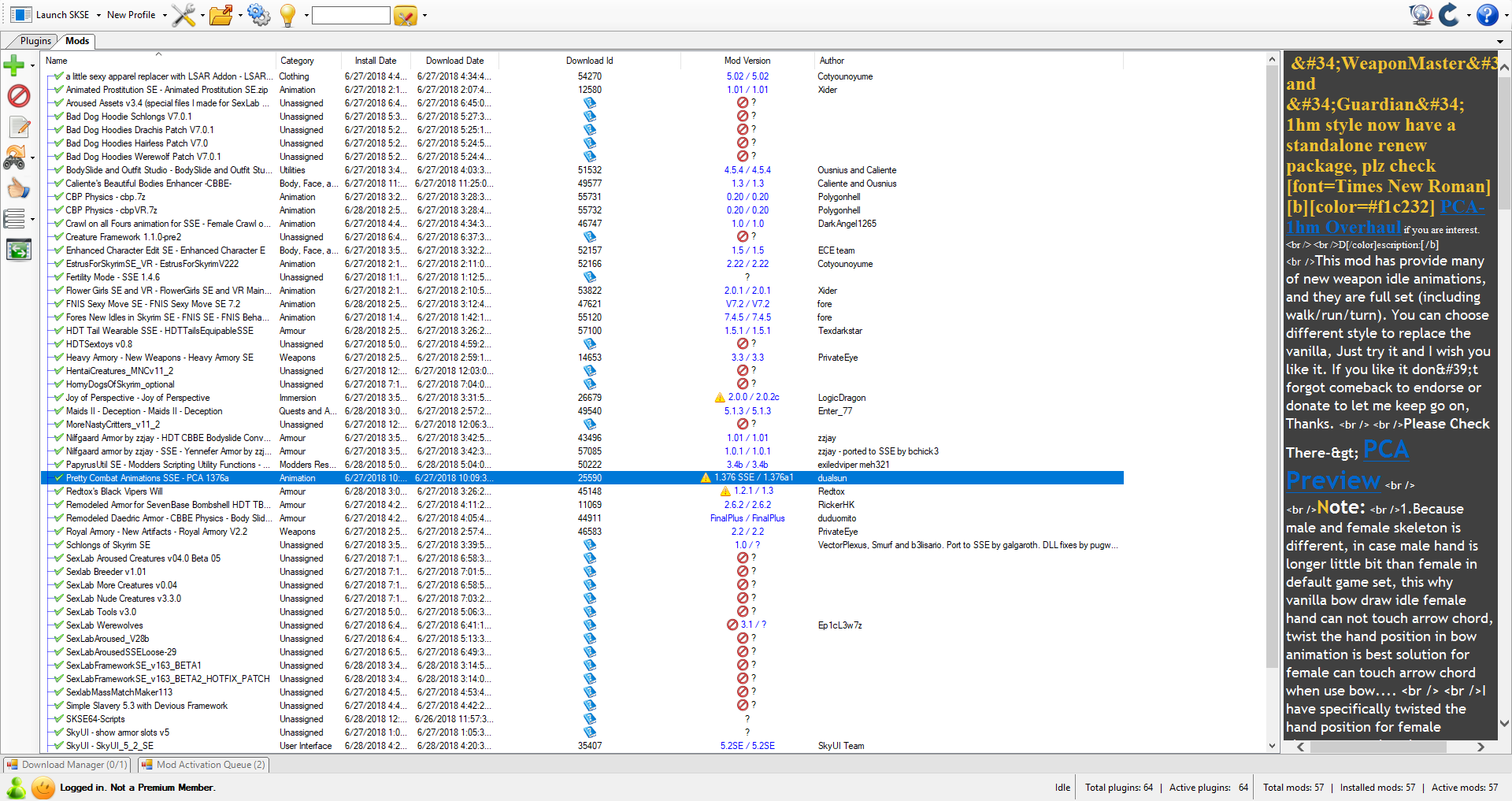
Task: Open the blue help question mark icon
Action: tap(1487, 15)
